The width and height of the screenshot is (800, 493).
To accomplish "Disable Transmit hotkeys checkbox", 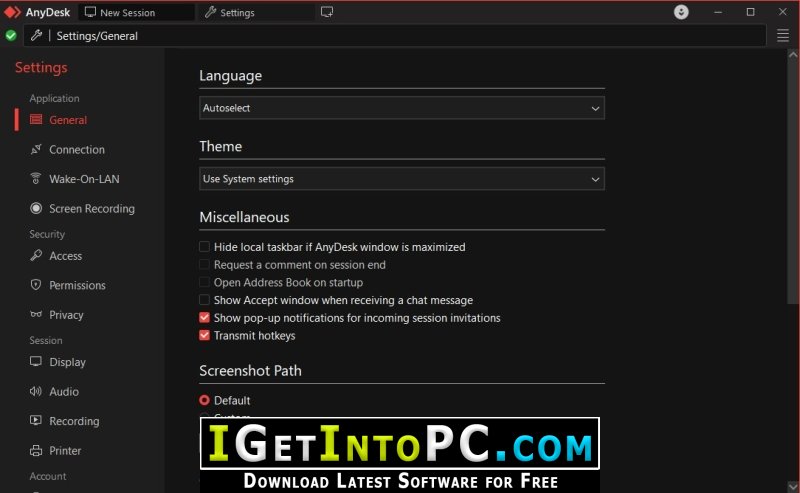I will click(x=204, y=335).
